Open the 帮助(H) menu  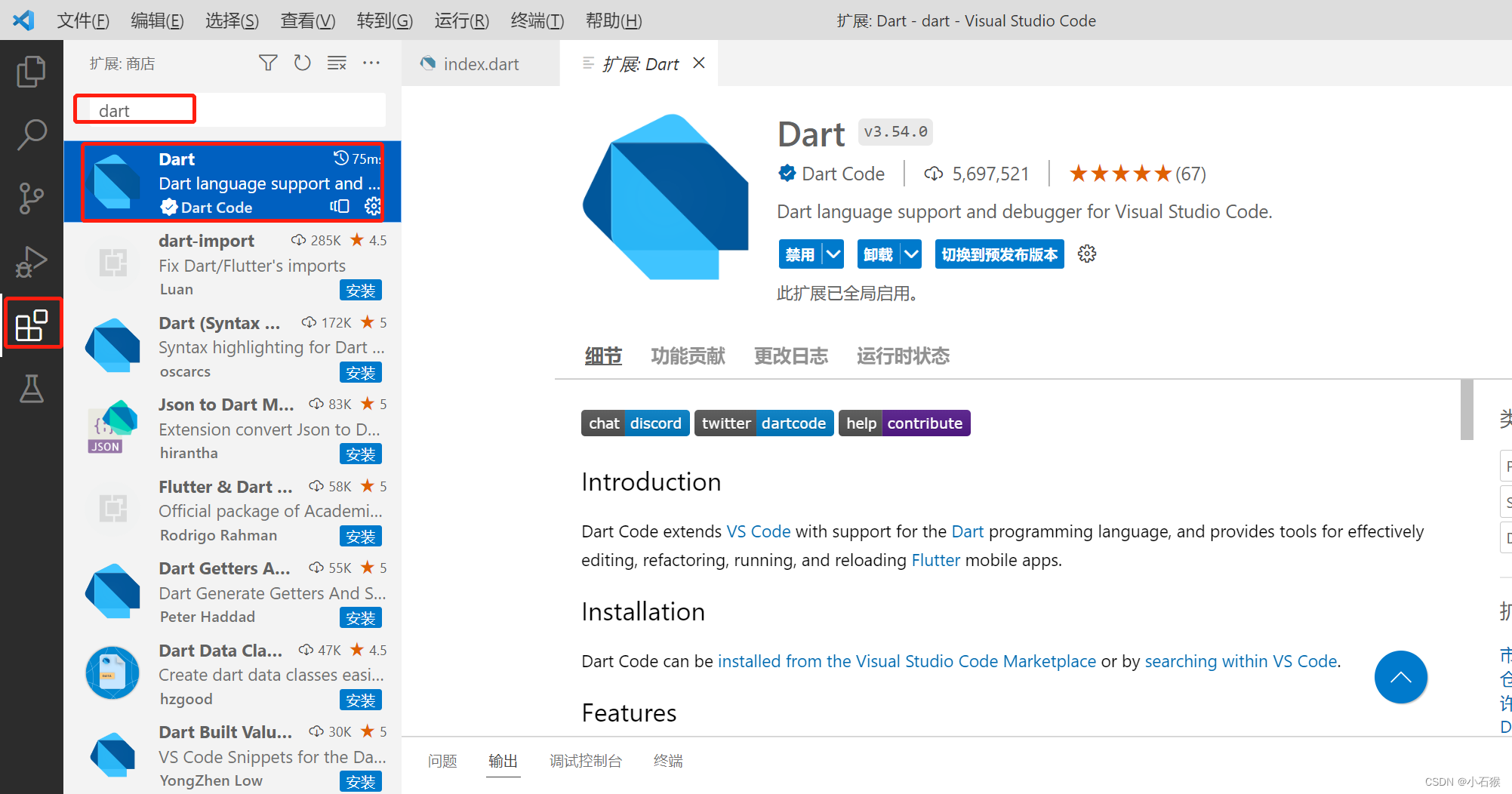tap(614, 20)
